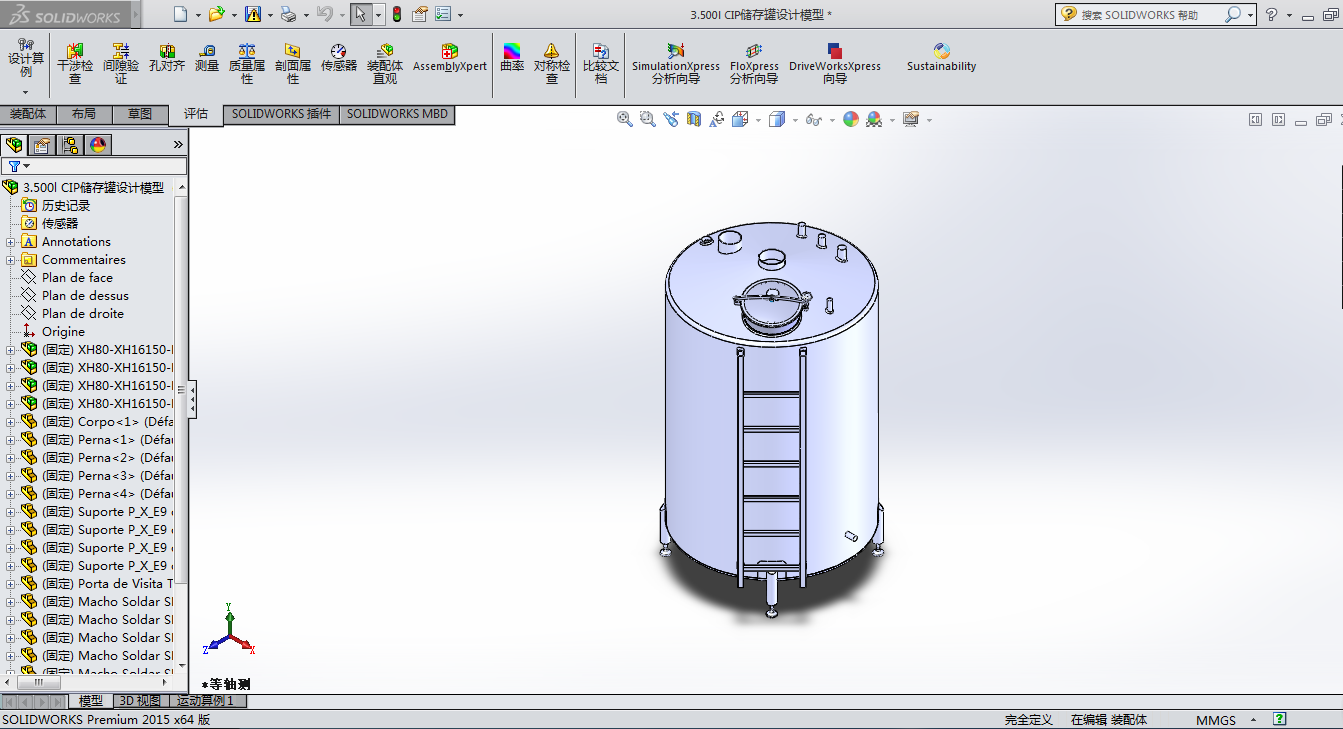Open the ConfigurationManager tab icon
This screenshot has height=729, width=1343.
coord(70,145)
